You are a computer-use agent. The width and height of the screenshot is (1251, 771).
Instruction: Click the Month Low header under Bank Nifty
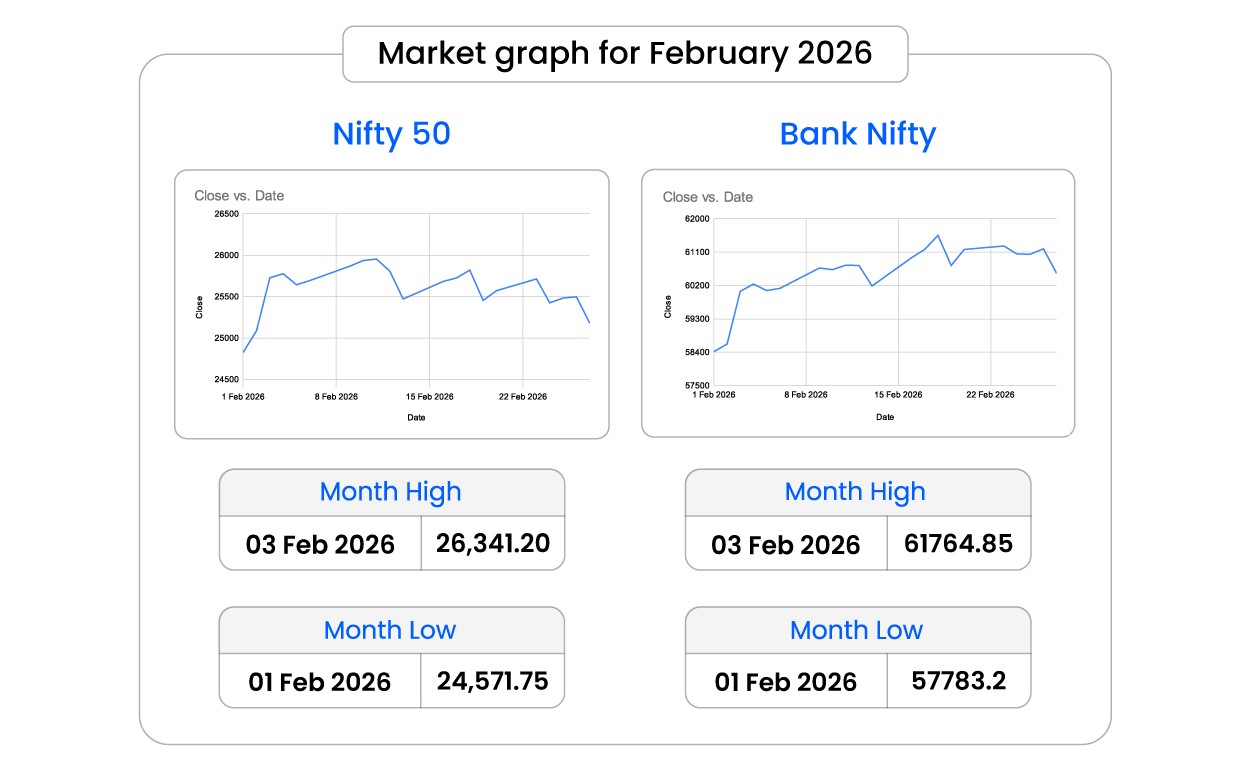pyautogui.click(x=856, y=630)
